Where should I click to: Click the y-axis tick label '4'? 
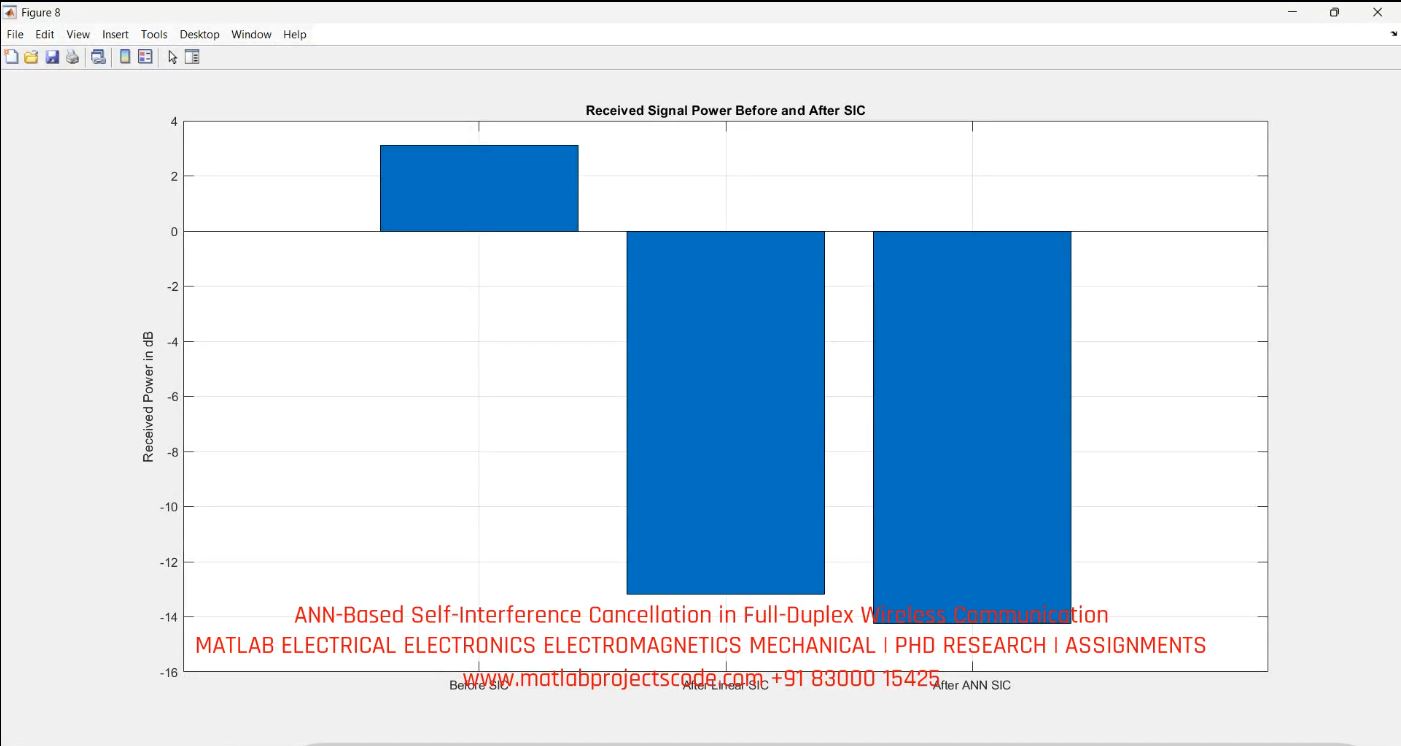[x=174, y=122]
